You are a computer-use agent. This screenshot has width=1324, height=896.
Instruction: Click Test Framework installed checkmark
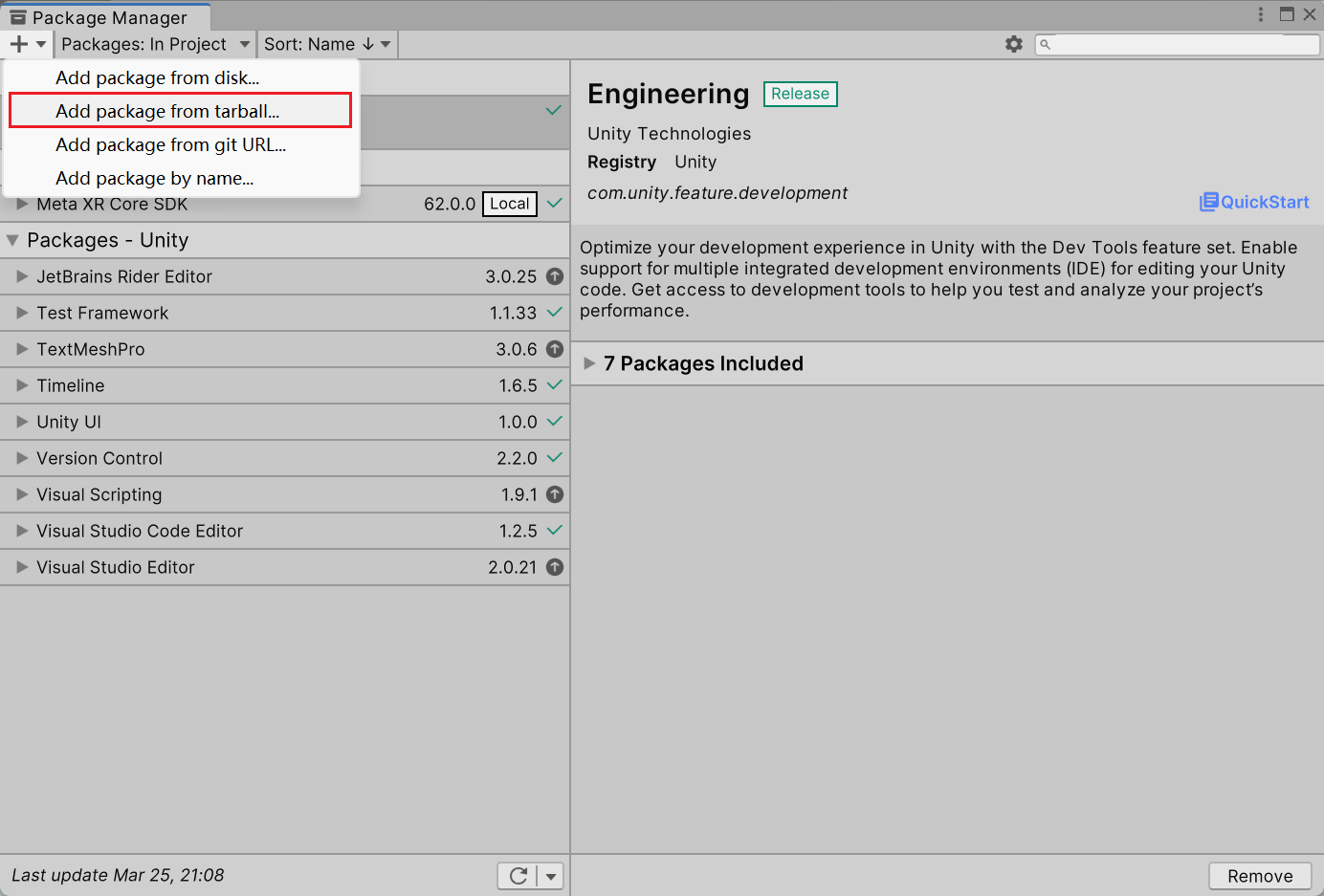pyautogui.click(x=555, y=313)
